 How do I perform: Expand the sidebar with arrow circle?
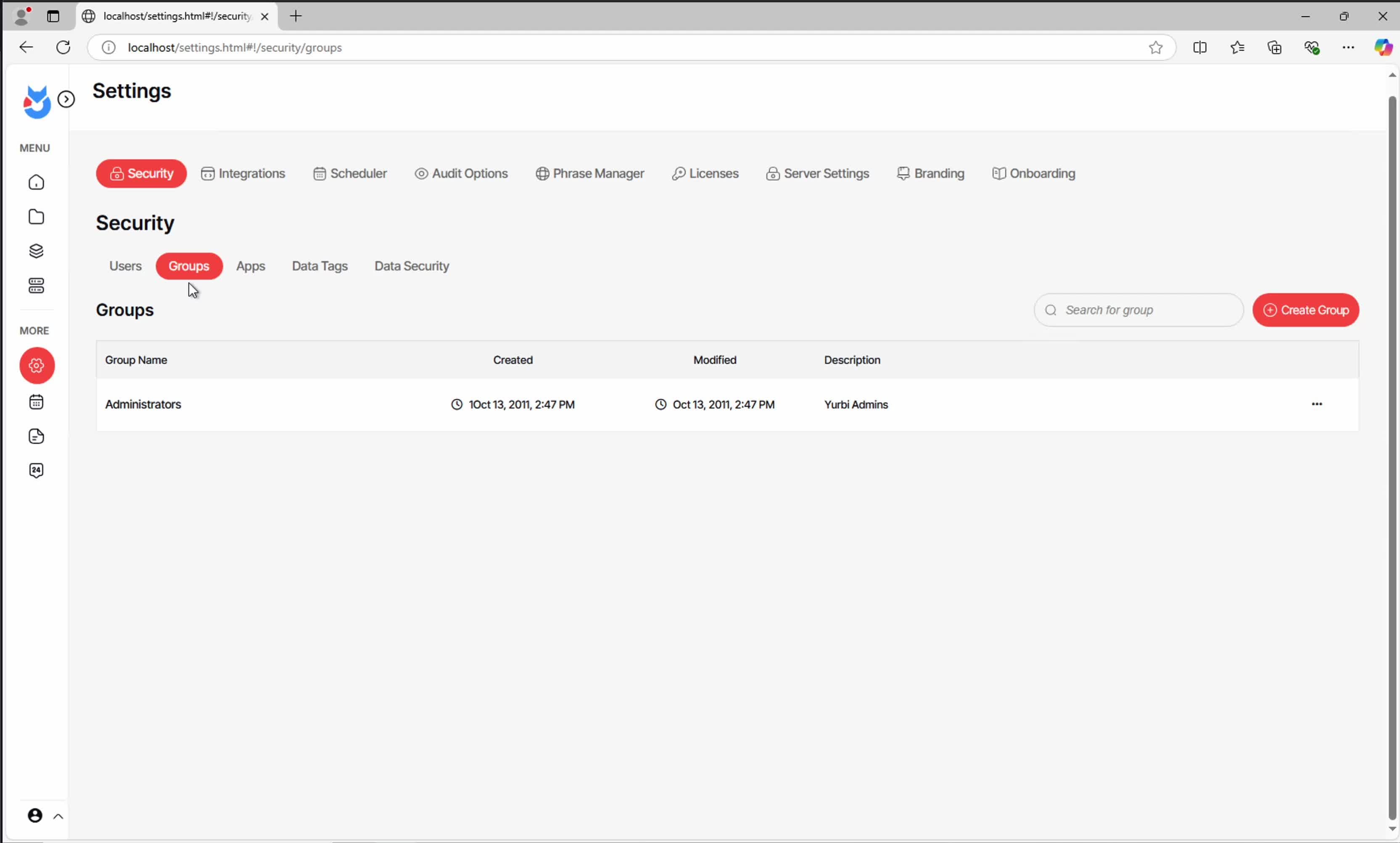click(66, 99)
